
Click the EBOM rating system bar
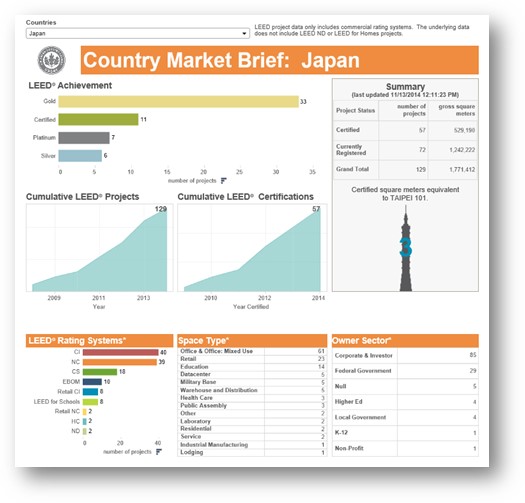pyautogui.click(x=92, y=382)
